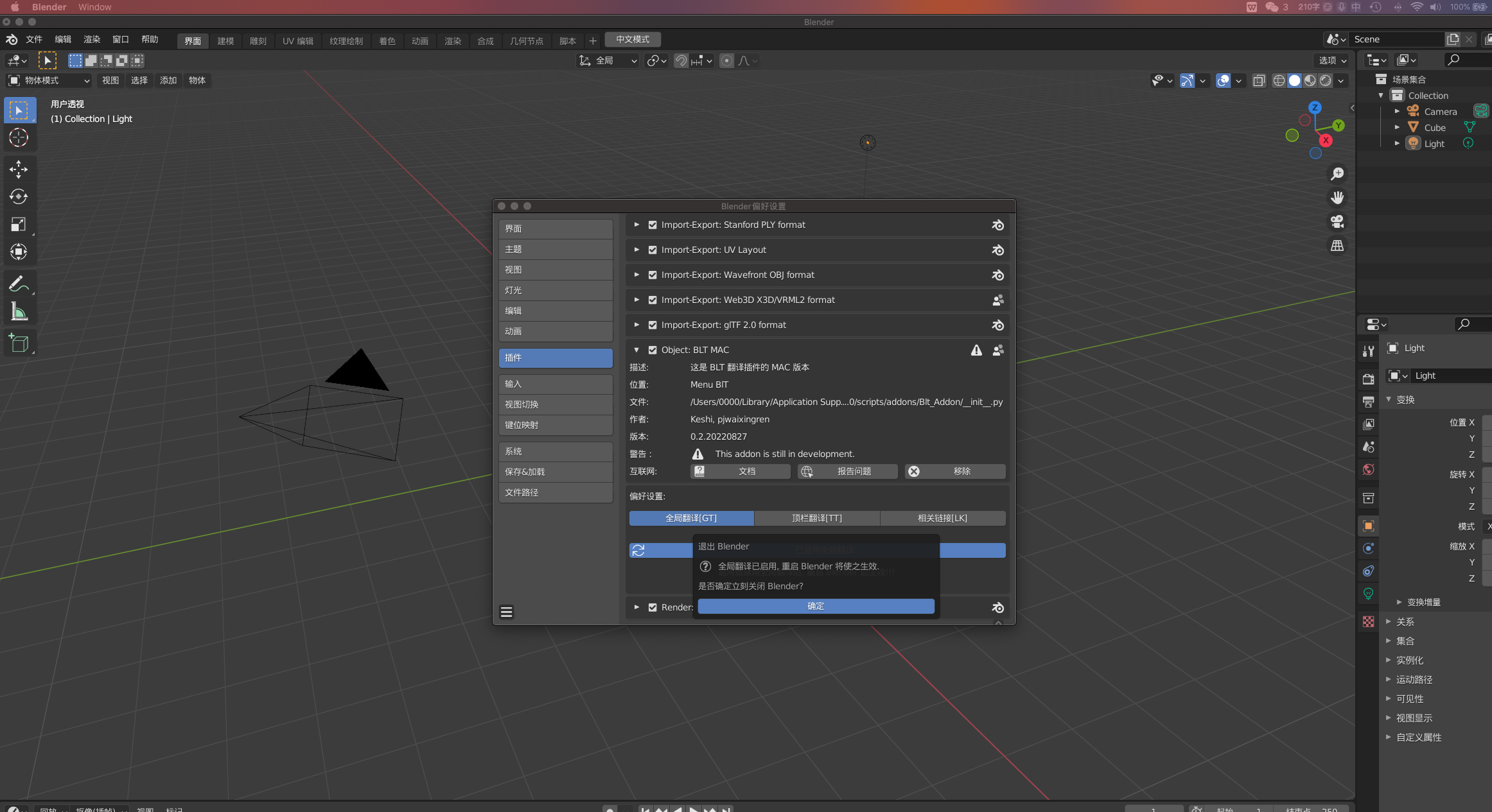Open the Texture properties checker icon
The width and height of the screenshot is (1492, 812).
tap(1369, 621)
